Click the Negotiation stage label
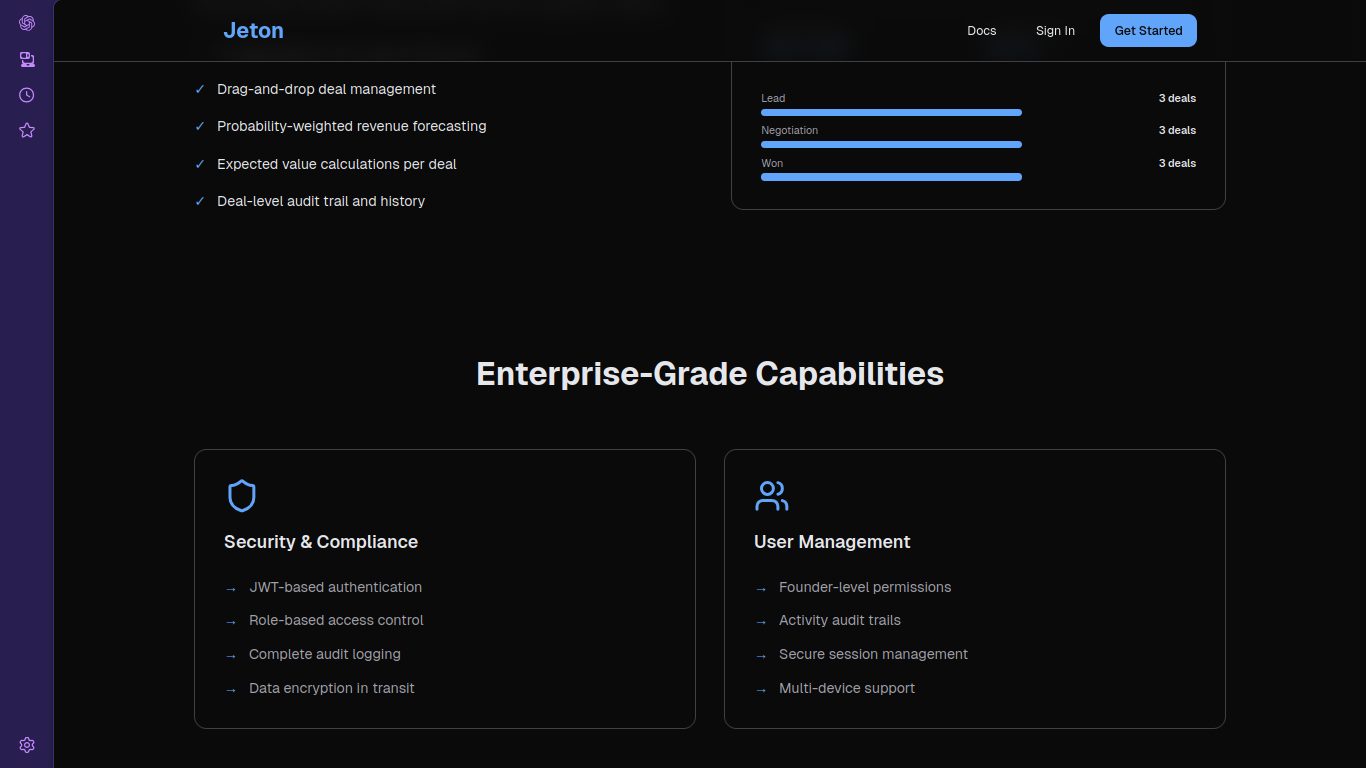Viewport: 1366px width, 768px height. (x=789, y=130)
